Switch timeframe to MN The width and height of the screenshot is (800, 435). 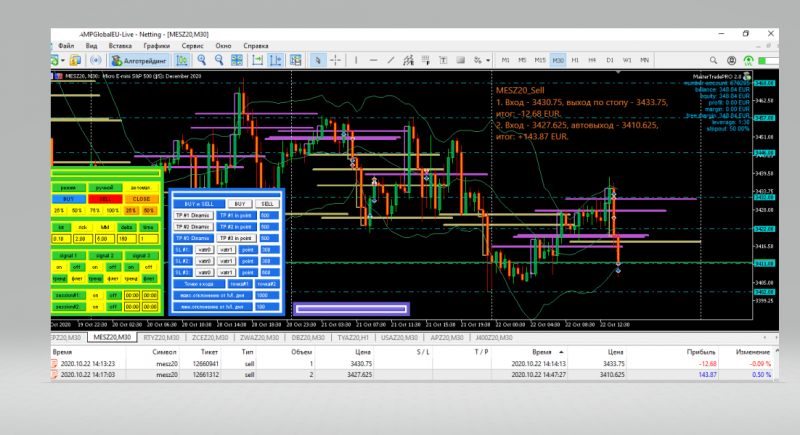(645, 60)
